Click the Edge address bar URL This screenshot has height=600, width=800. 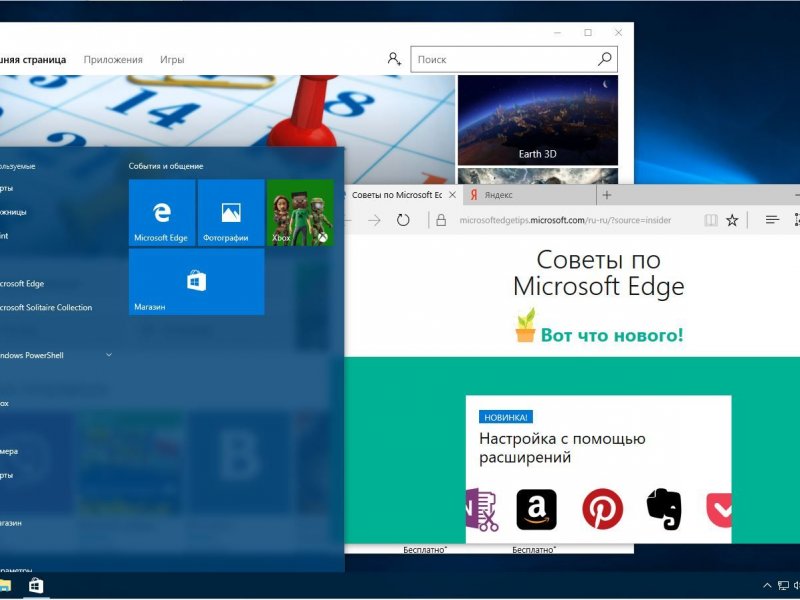(x=565, y=220)
